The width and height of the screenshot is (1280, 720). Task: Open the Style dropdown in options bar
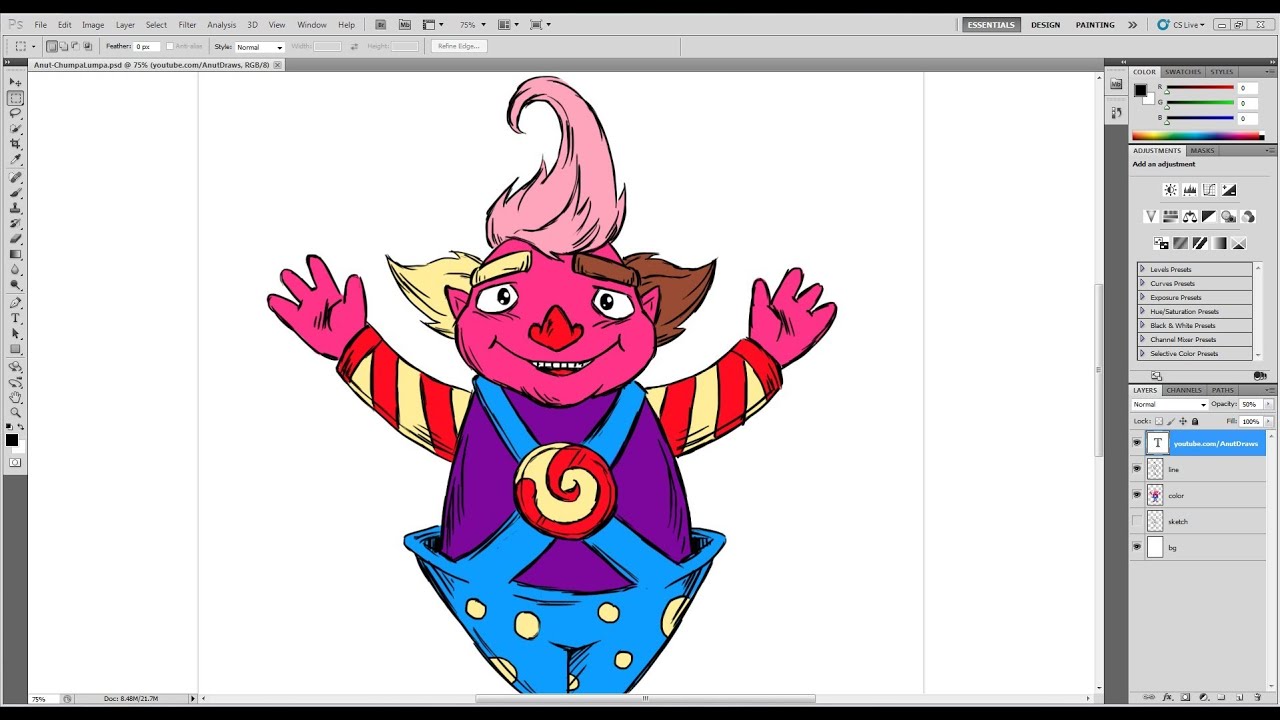(x=258, y=46)
